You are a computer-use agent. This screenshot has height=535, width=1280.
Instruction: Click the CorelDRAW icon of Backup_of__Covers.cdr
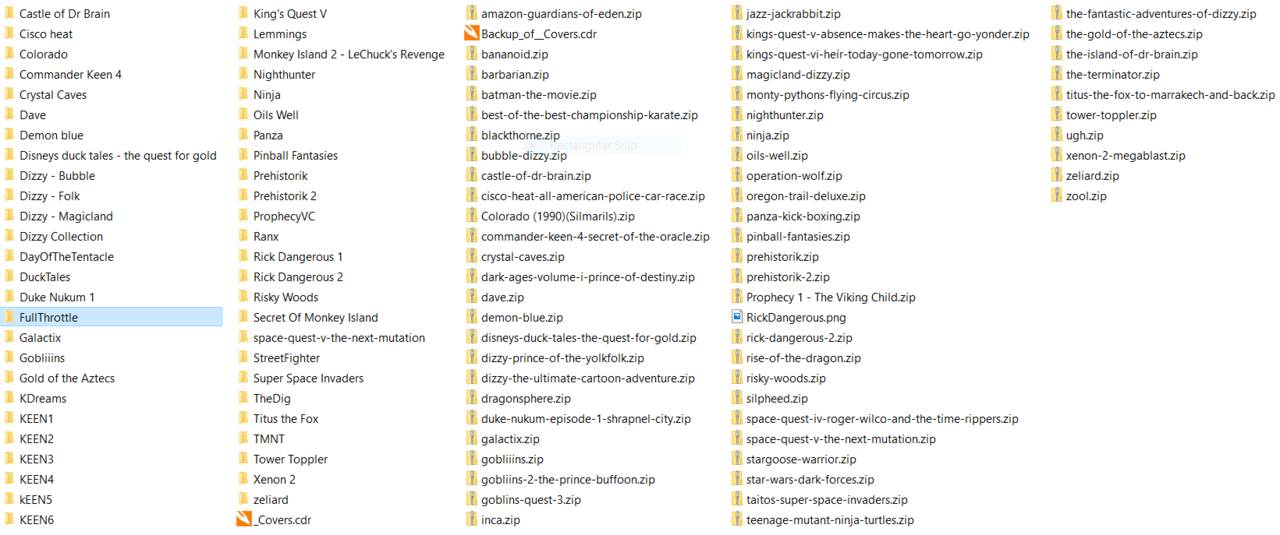[471, 34]
